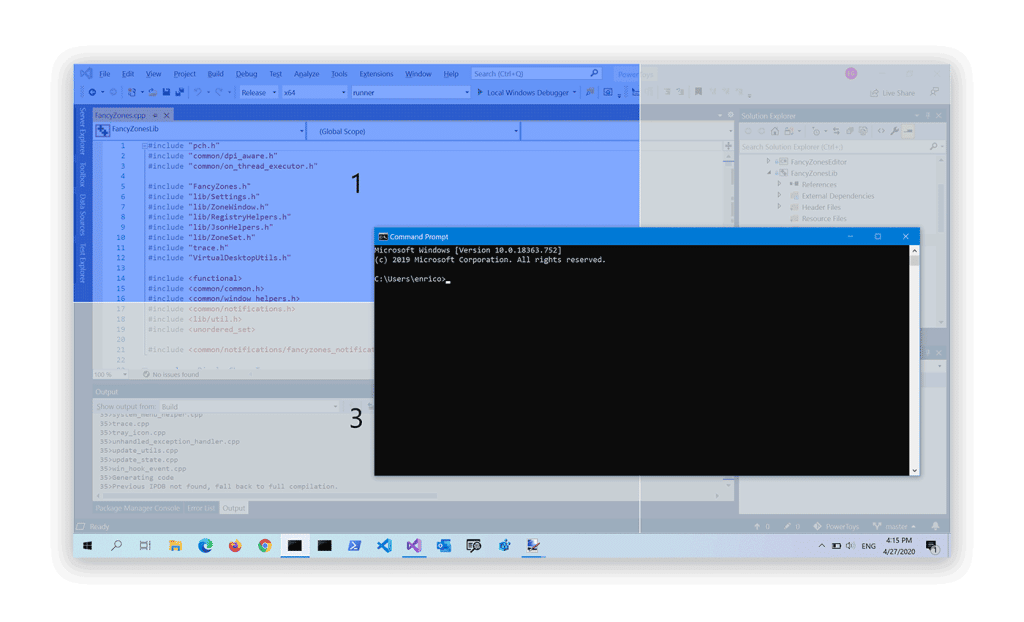1024x622 pixels.
Task: Expand the Header Files folder
Action: (x=780, y=208)
